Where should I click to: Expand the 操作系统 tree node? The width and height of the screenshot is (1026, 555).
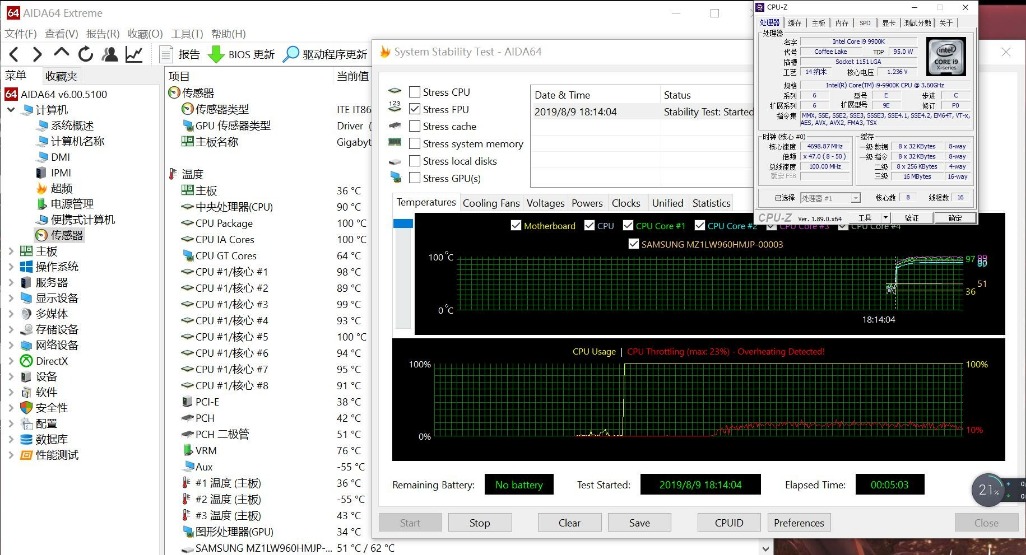click(10, 266)
